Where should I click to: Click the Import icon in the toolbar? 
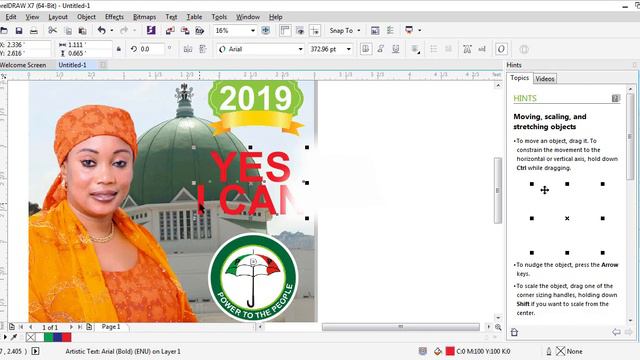tap(170, 31)
